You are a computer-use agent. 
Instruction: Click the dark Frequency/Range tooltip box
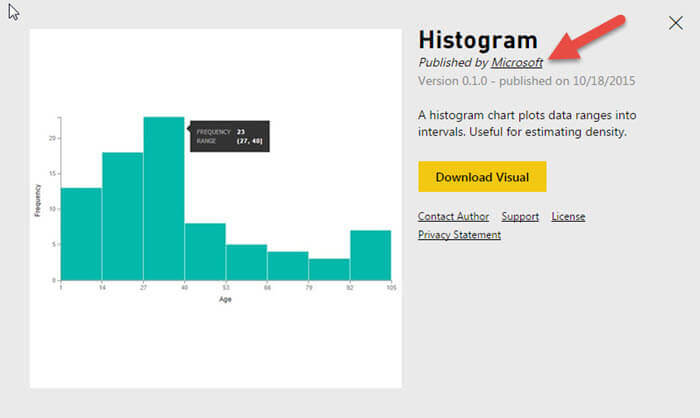(x=229, y=136)
